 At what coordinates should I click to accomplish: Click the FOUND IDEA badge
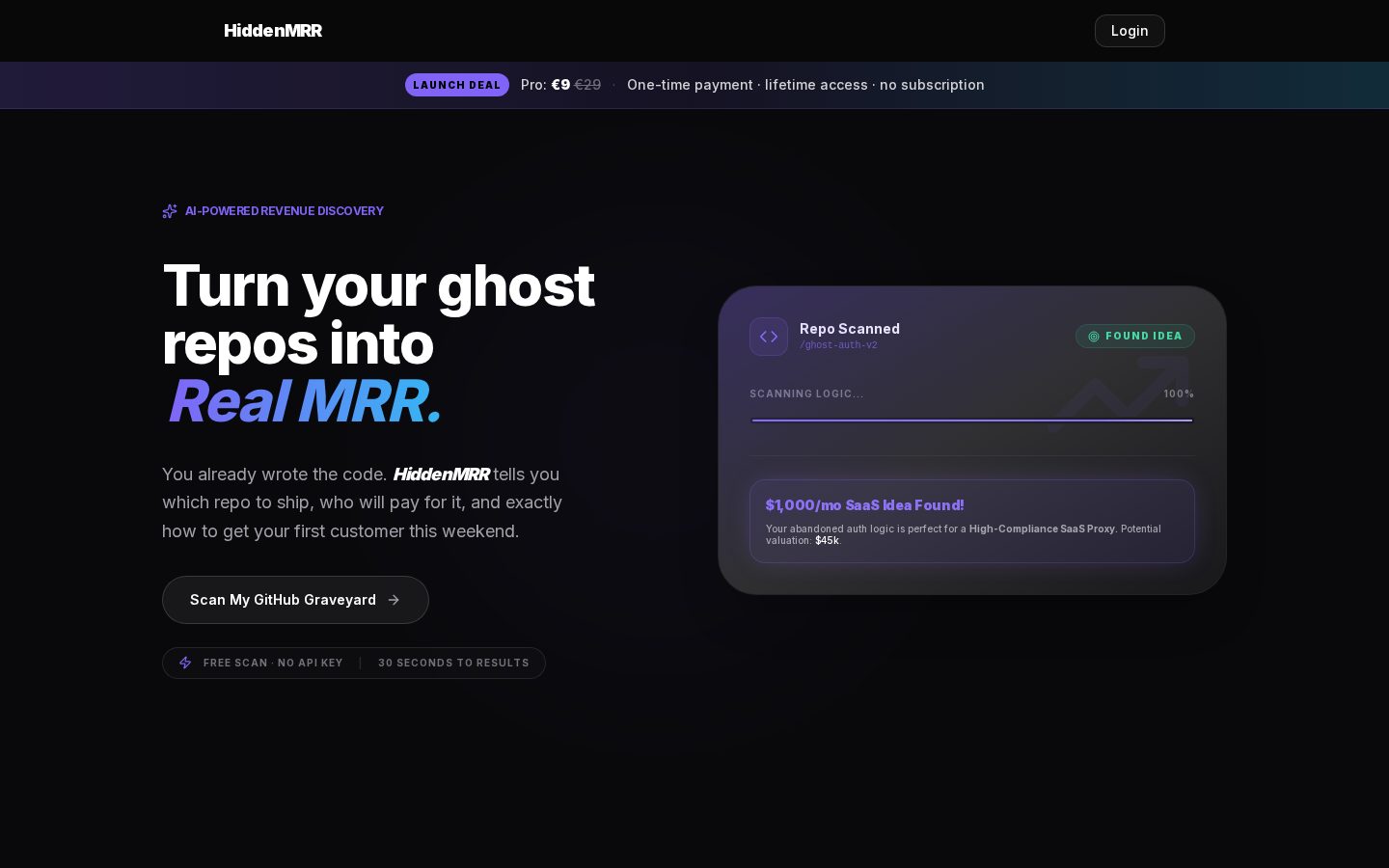[1135, 337]
